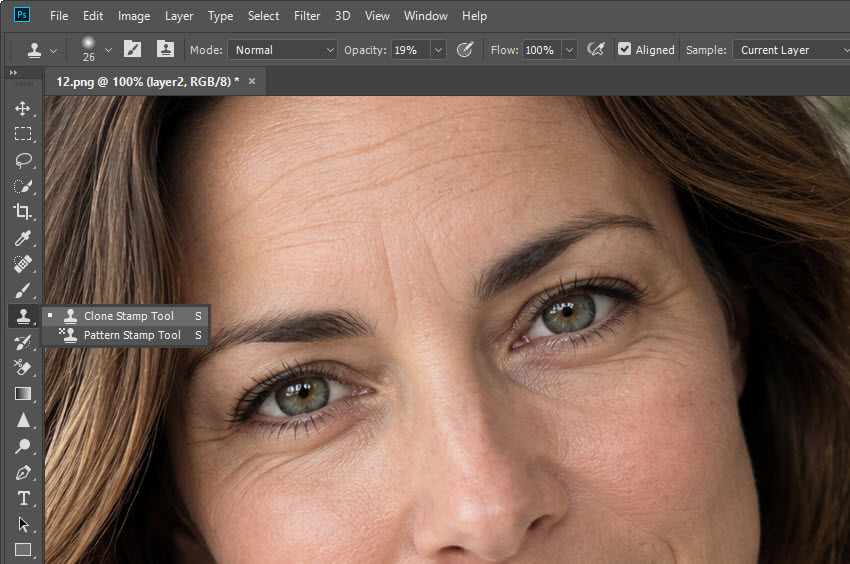Select the Spot Healing Brush tool
The height and width of the screenshot is (564, 850).
[x=22, y=264]
